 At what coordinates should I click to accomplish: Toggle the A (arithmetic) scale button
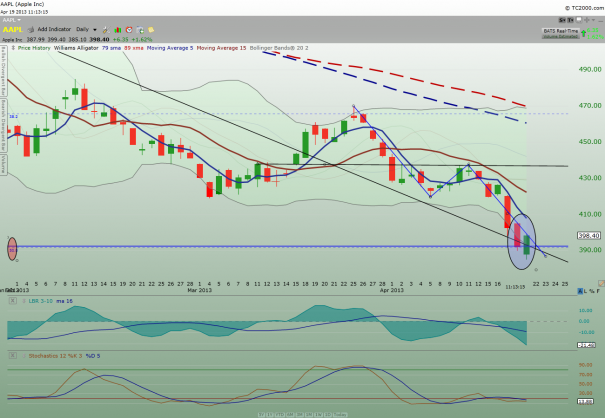pyautogui.click(x=580, y=291)
